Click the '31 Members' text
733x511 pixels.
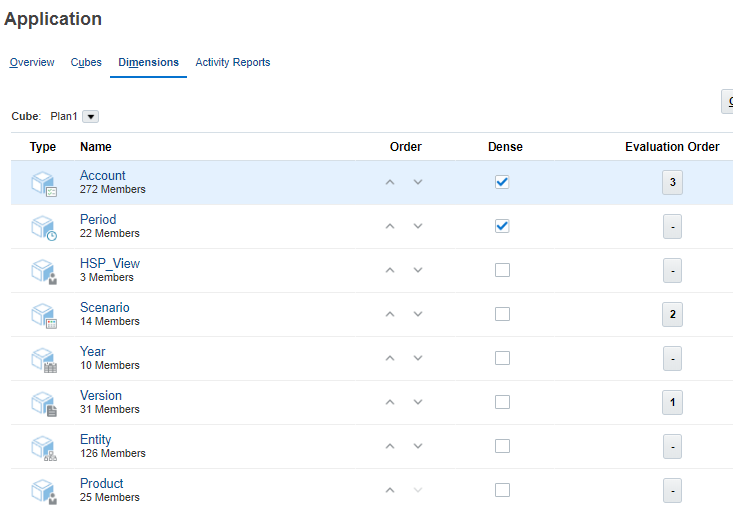[x=110, y=409]
